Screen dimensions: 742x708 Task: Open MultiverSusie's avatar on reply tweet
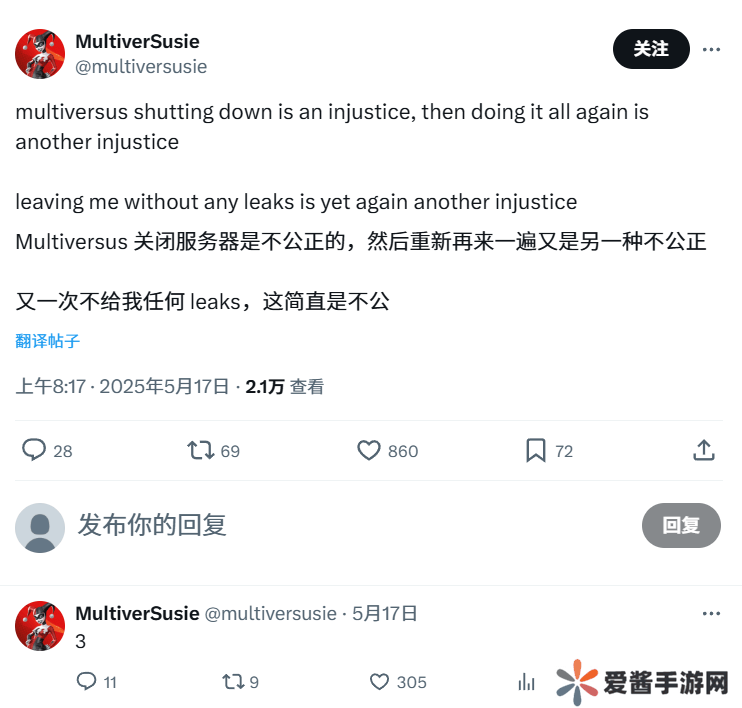coord(40,626)
